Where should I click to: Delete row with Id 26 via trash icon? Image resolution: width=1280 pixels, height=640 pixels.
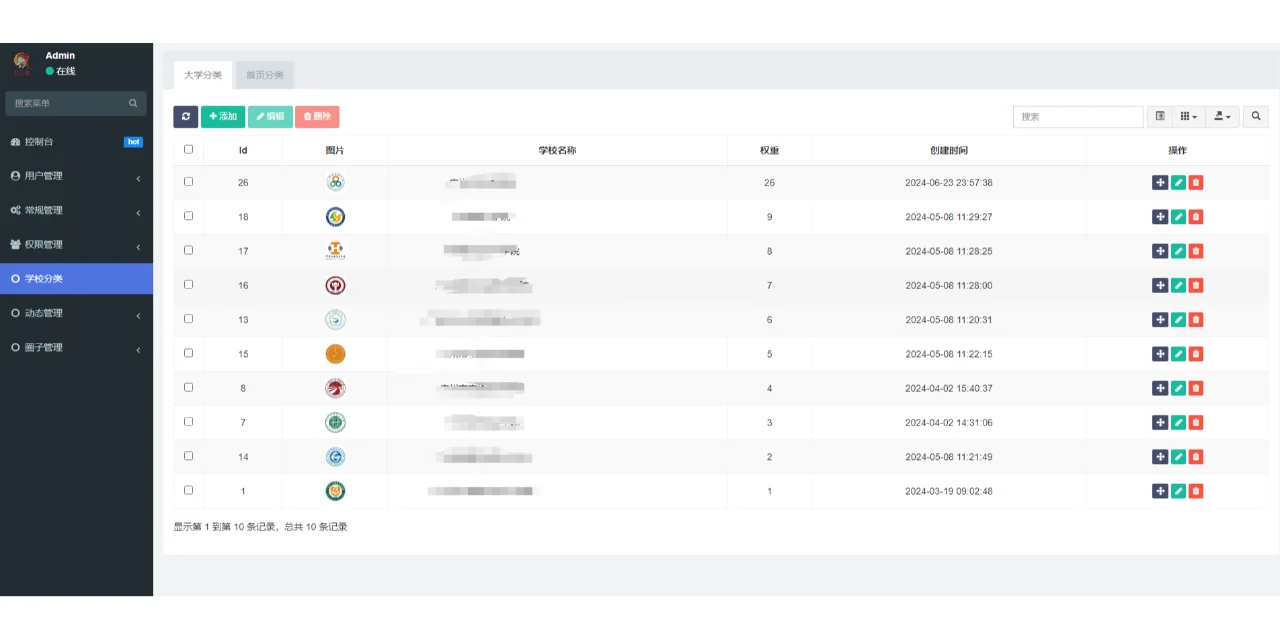[x=1196, y=183]
